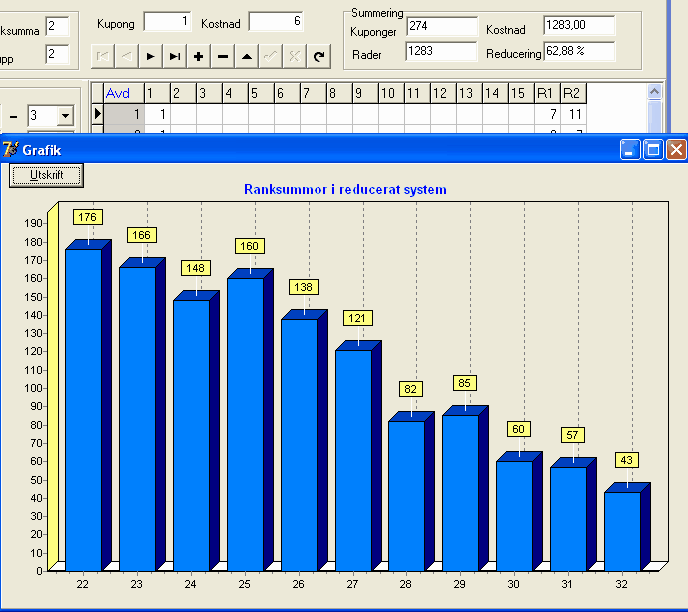Click column header 15 in grid
This screenshot has height=612, width=688.
(521, 93)
